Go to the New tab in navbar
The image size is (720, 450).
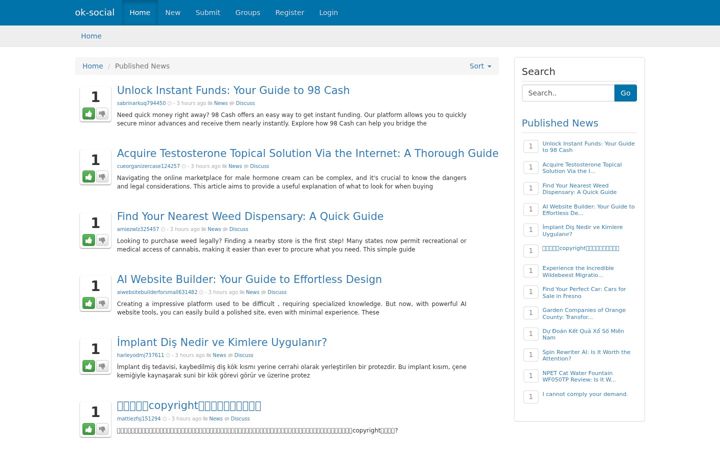tap(173, 12)
